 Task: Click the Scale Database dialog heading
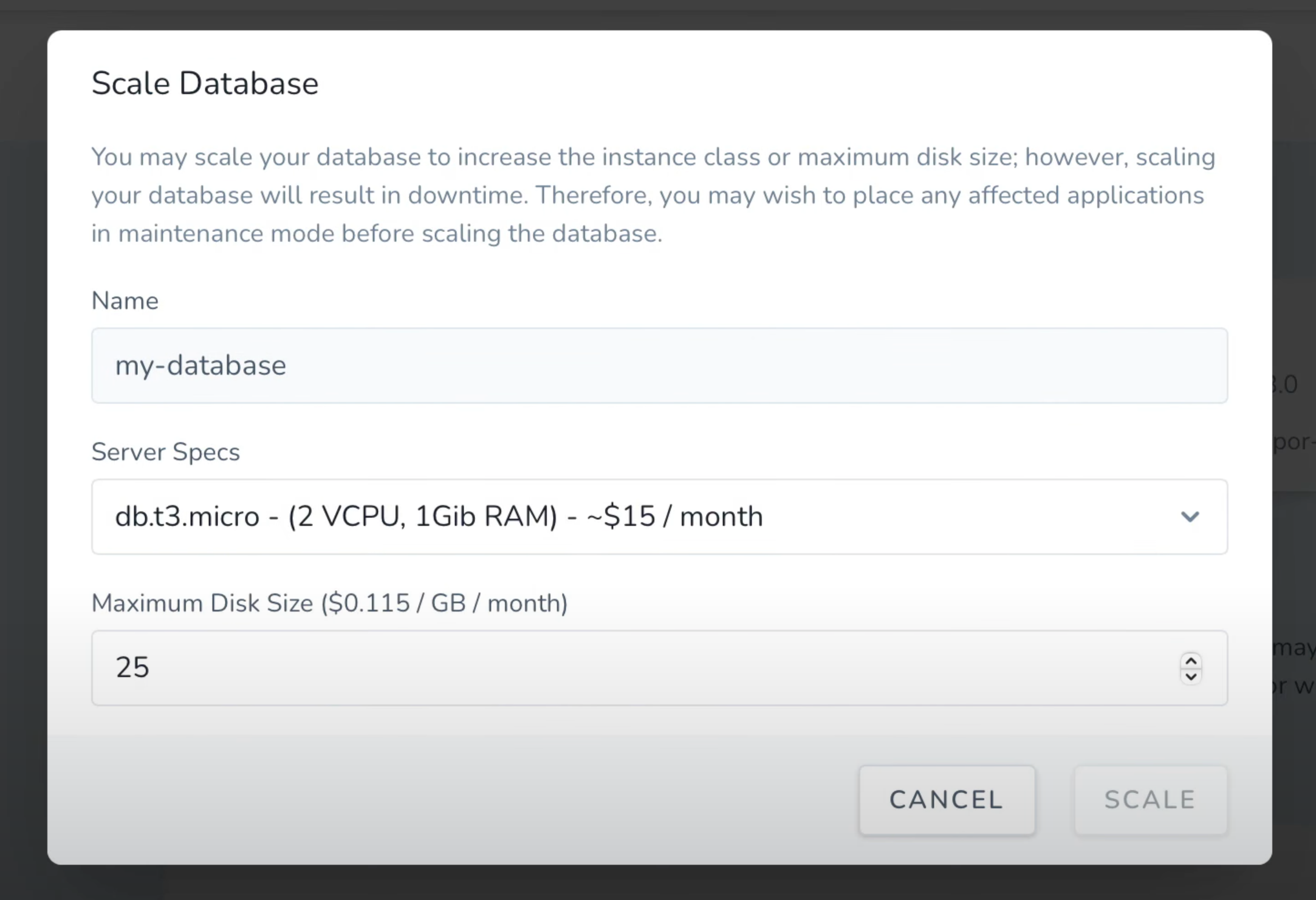(x=205, y=83)
